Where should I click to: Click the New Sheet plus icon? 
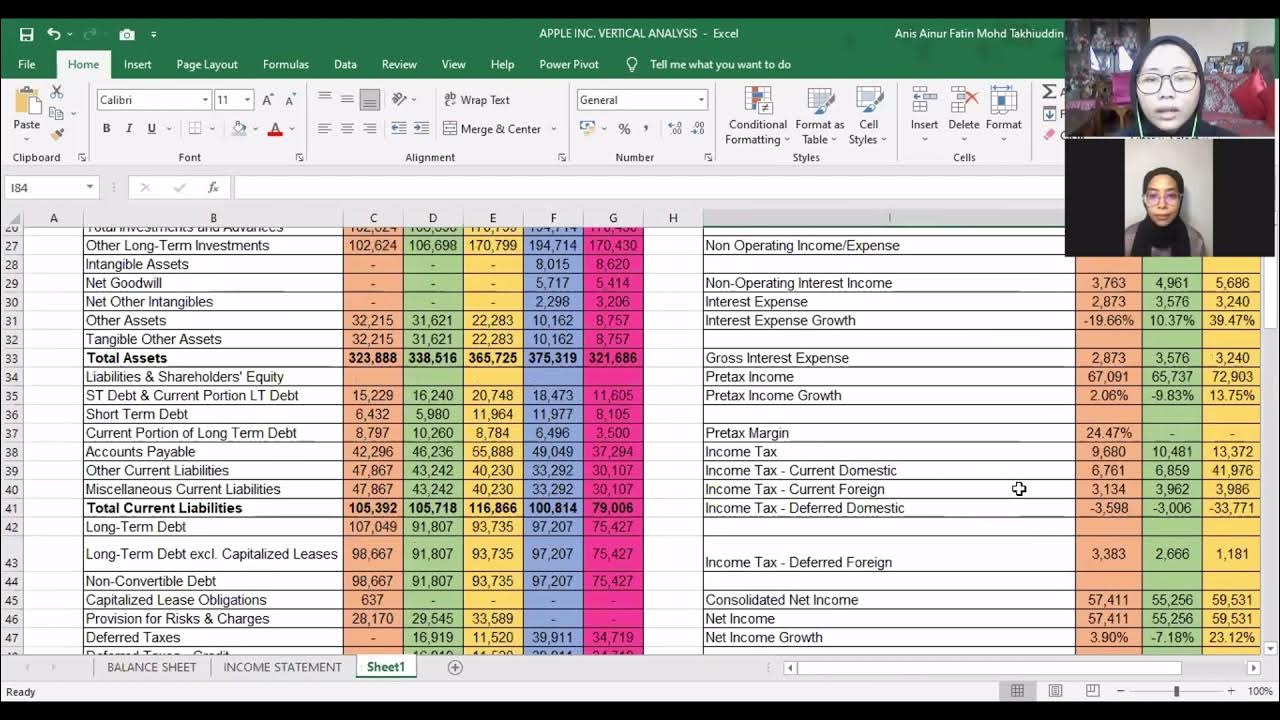(455, 667)
